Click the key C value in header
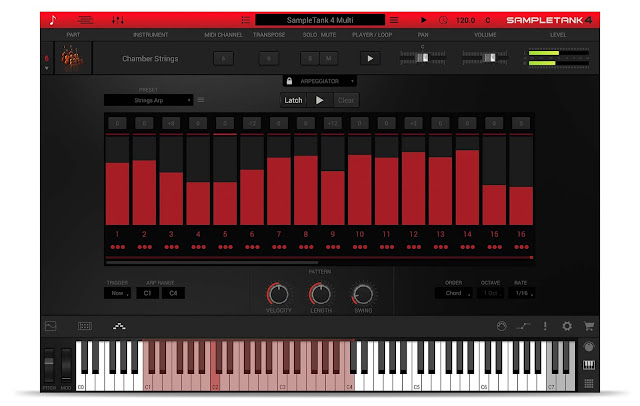 click(488, 20)
